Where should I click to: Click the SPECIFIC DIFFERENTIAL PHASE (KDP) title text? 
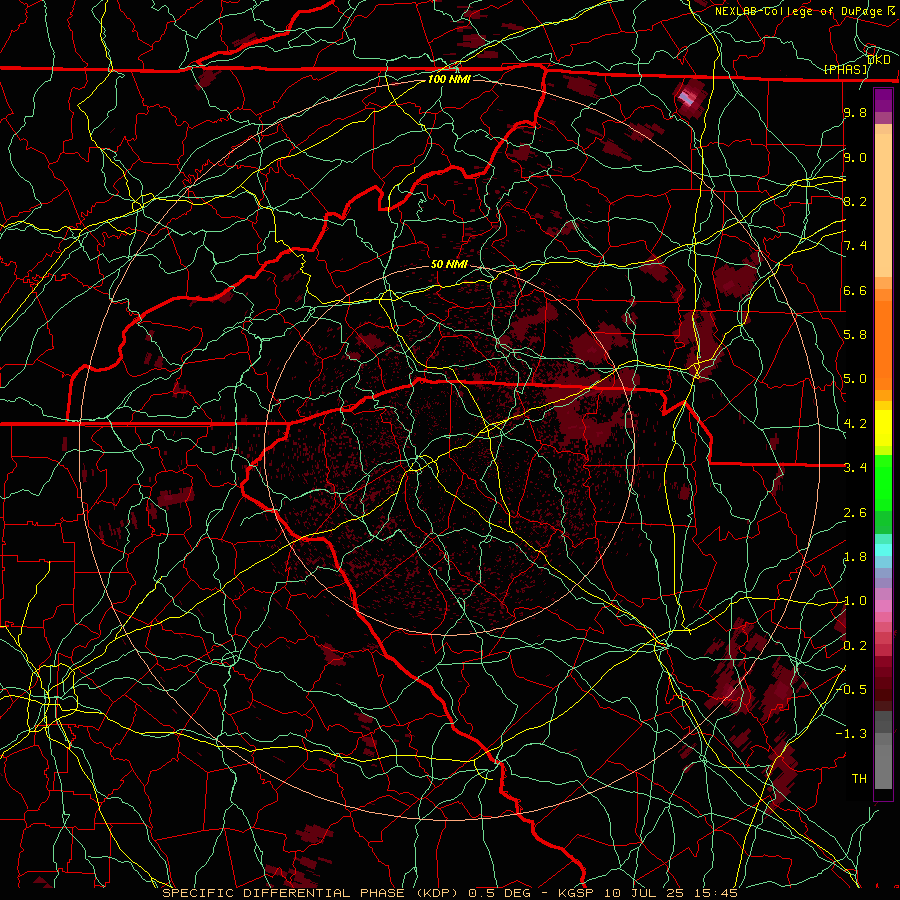tap(310, 893)
